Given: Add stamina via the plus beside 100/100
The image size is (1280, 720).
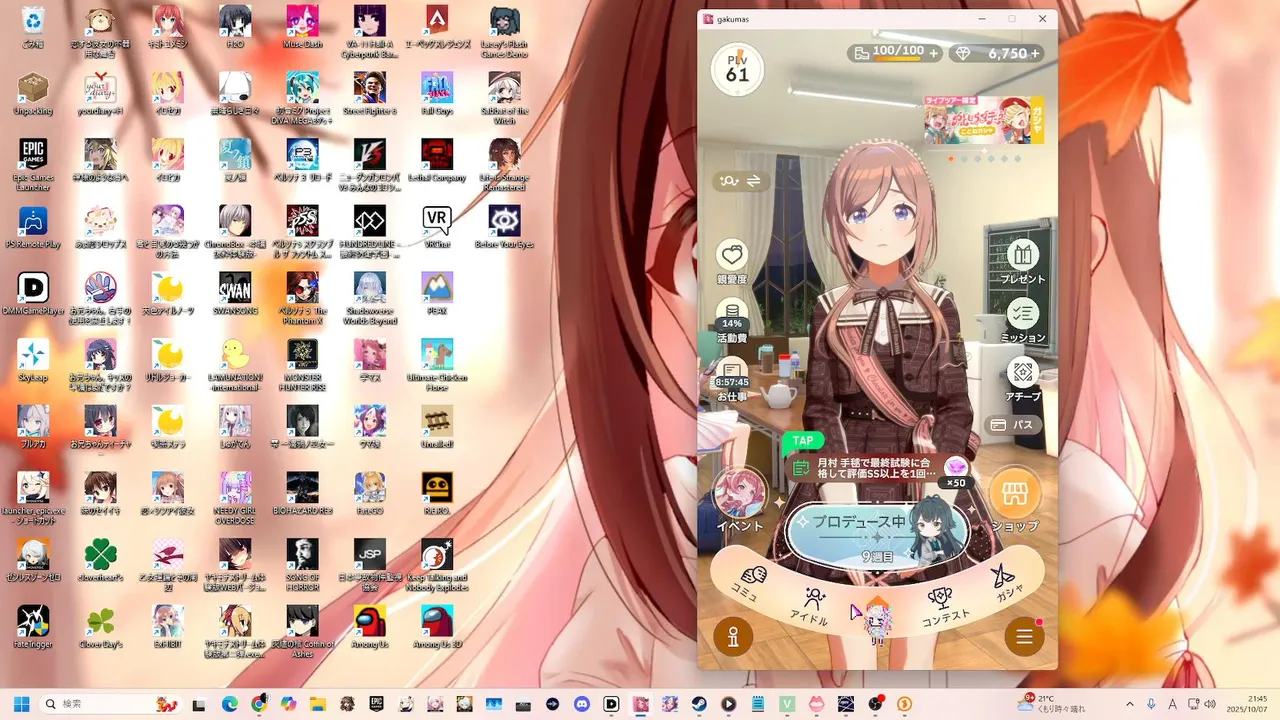Looking at the screenshot, I should pyautogui.click(x=934, y=53).
